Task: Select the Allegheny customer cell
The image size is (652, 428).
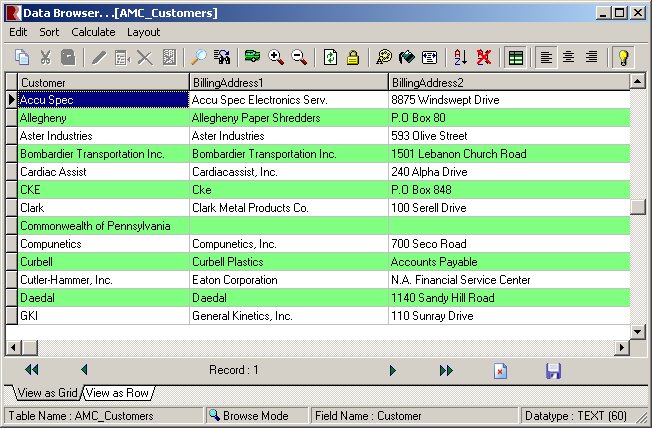Action: click(103, 118)
